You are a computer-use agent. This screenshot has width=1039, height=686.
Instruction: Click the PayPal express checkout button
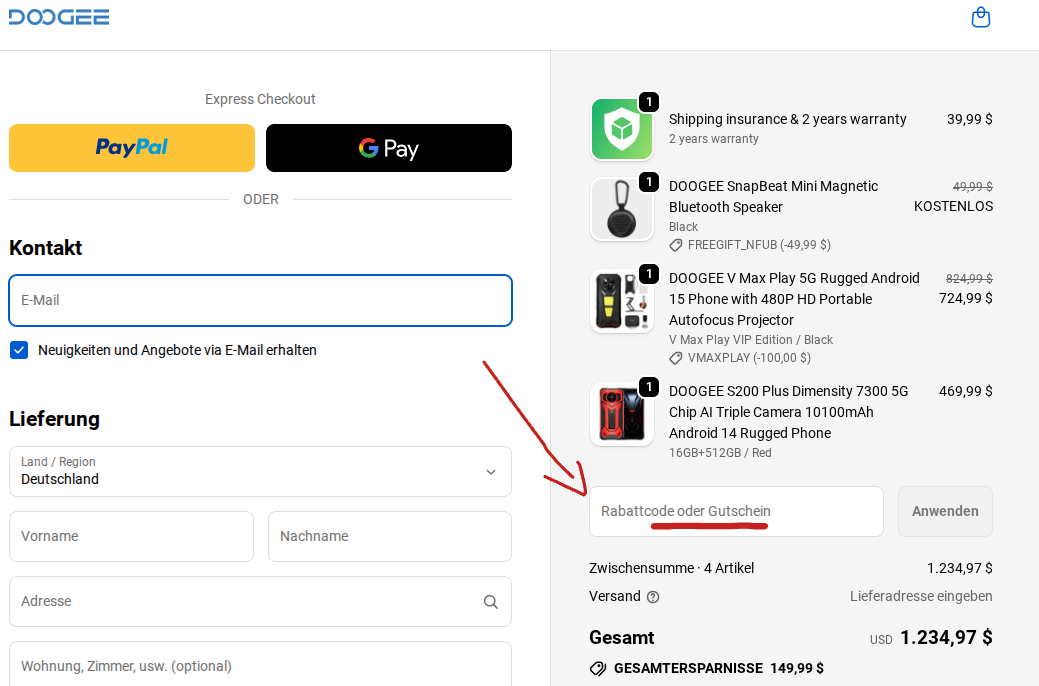pyautogui.click(x=131, y=147)
